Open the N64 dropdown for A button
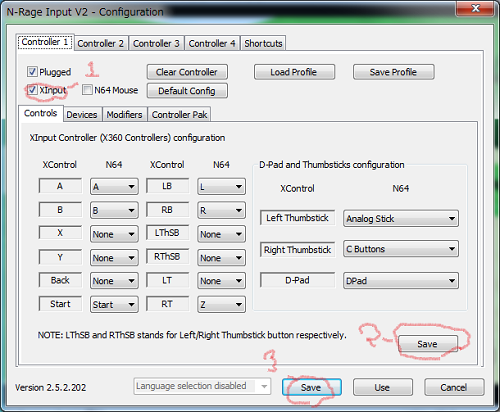Viewport: 500px width, 412px height. pyautogui.click(x=114, y=187)
